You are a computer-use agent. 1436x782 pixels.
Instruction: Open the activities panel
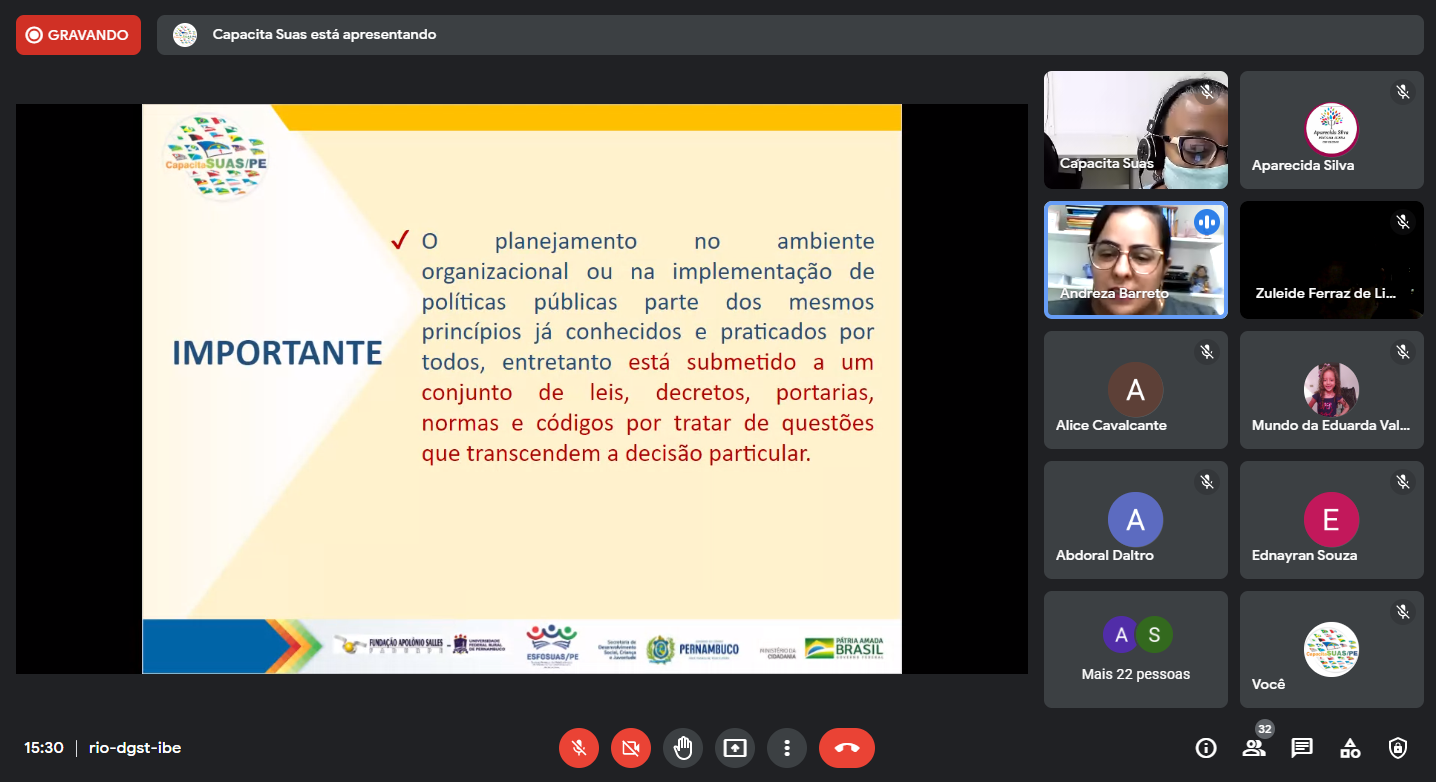1350,748
